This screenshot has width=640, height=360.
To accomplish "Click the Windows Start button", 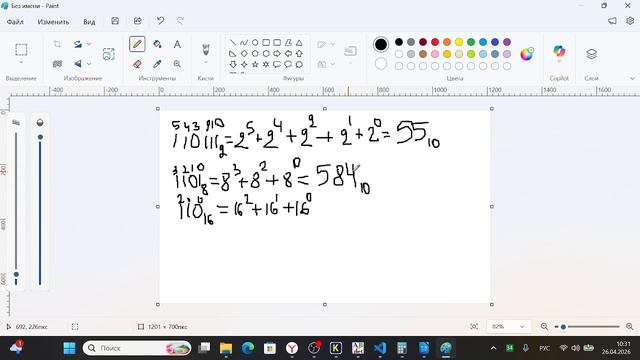I will pos(70,348).
